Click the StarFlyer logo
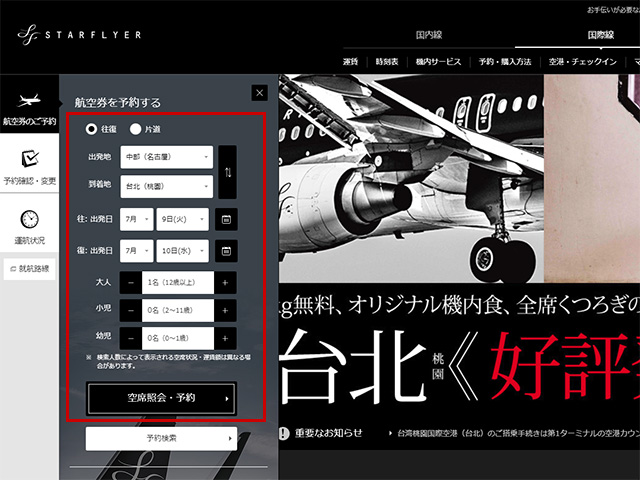640x480 pixels. click(x=79, y=36)
